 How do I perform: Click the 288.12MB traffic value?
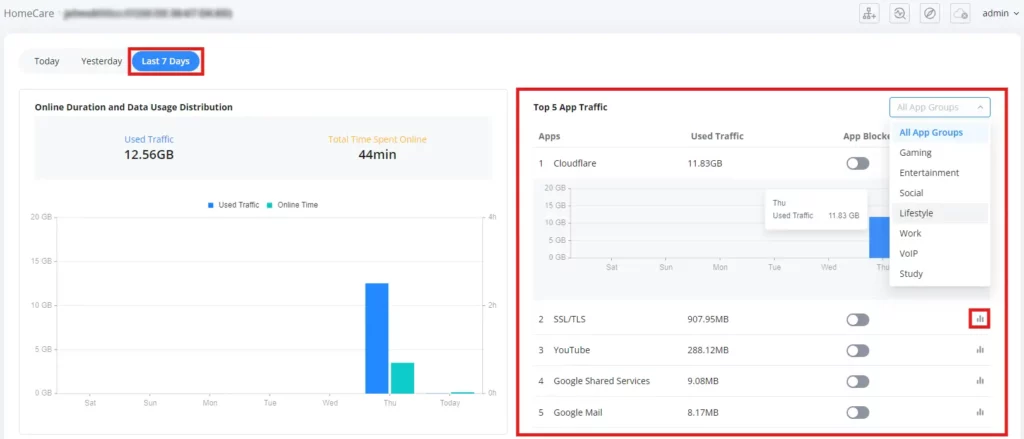click(x=708, y=350)
